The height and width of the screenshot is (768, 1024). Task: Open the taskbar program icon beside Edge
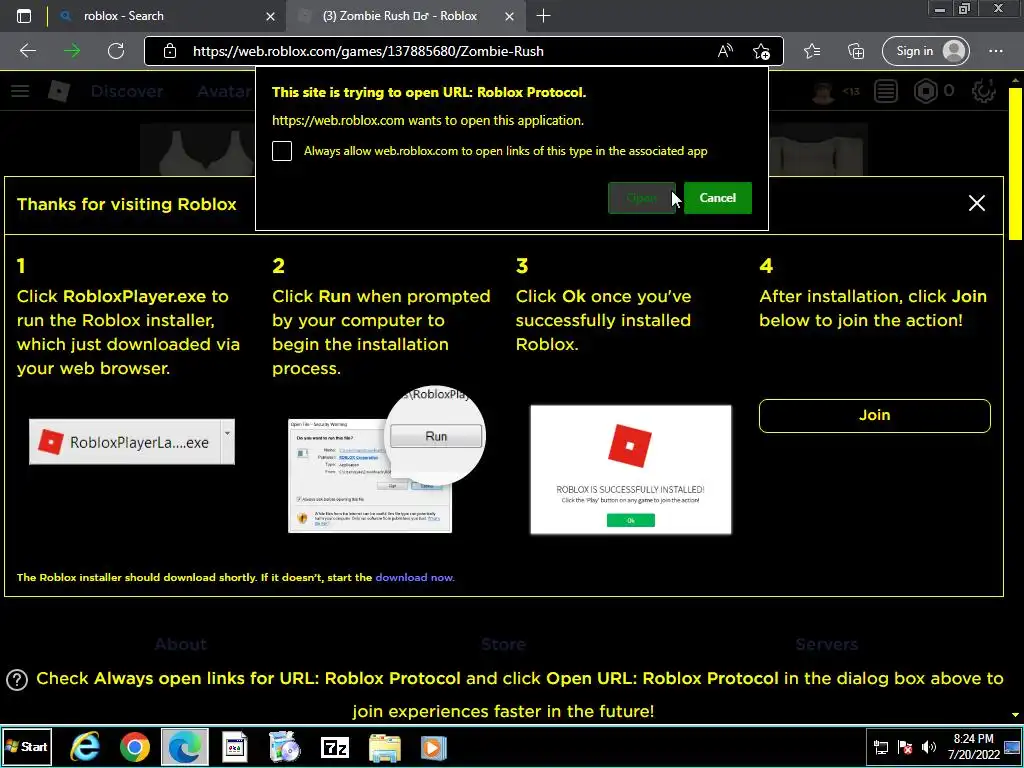coord(234,747)
